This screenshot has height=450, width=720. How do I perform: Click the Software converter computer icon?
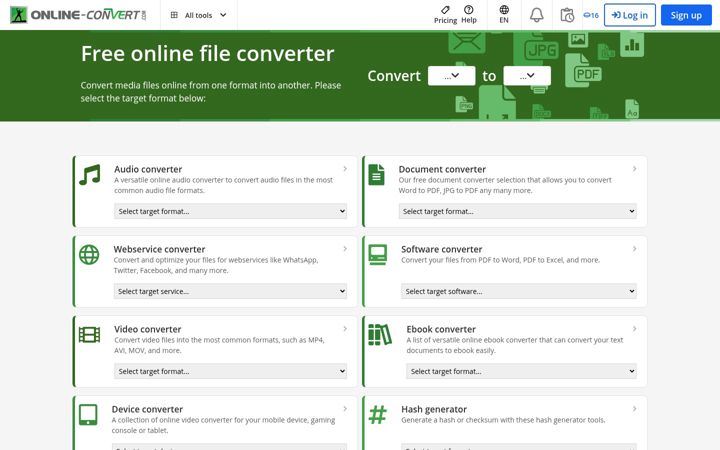click(x=377, y=255)
